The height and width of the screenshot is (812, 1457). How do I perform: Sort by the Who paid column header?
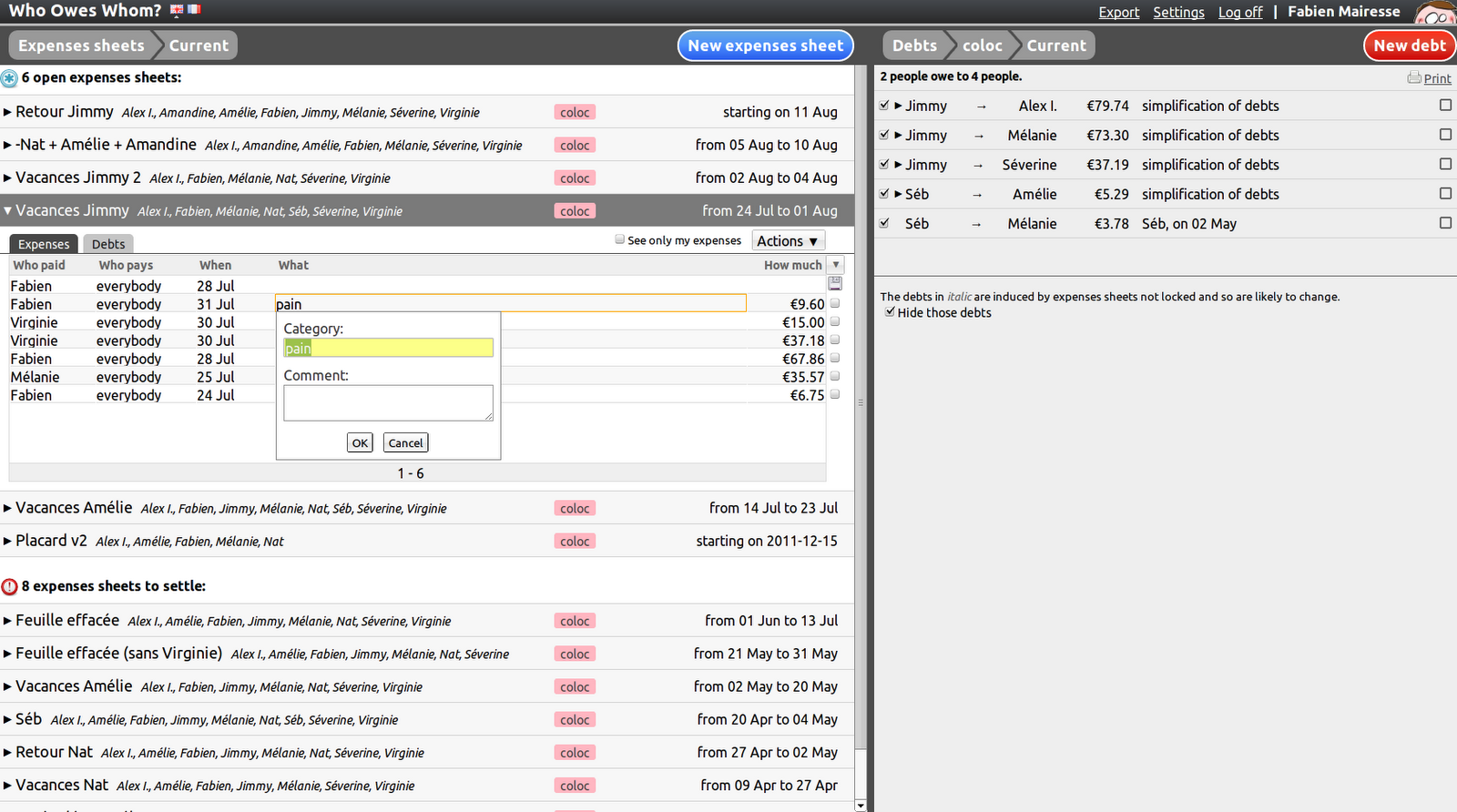(39, 265)
